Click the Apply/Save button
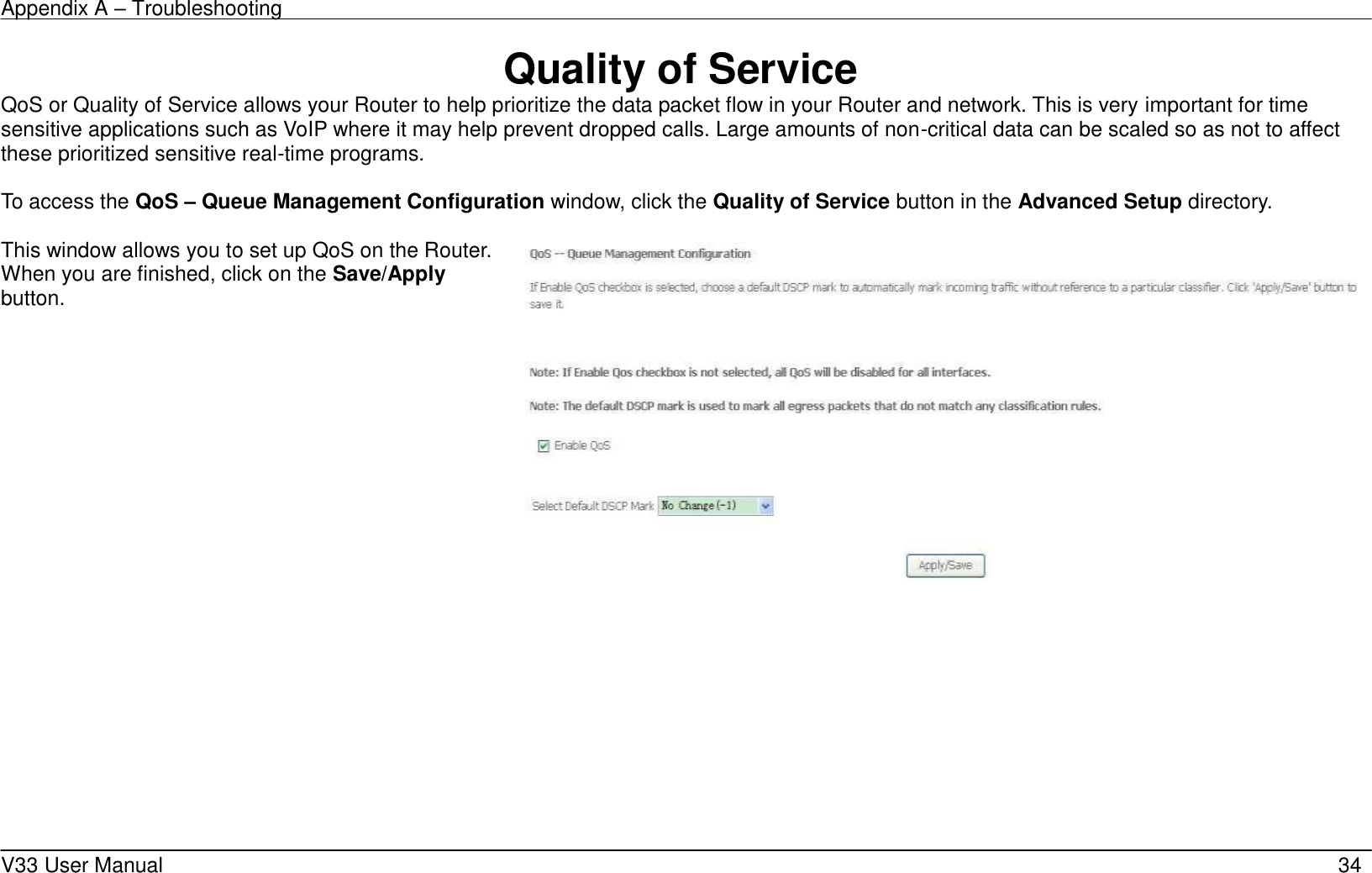This screenshot has height=873, width=1372. pos(945,565)
